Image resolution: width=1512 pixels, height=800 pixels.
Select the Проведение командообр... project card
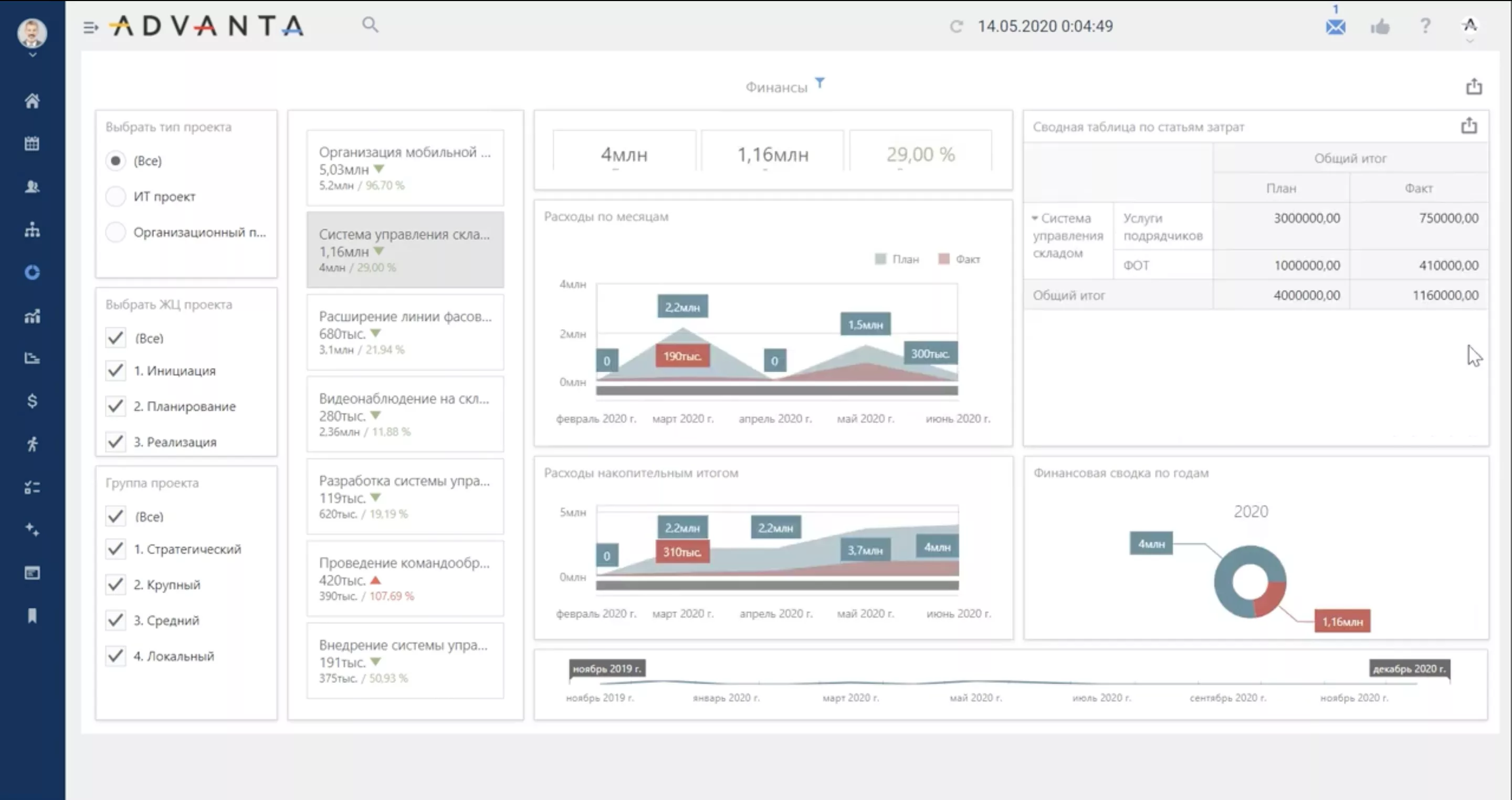[405, 578]
